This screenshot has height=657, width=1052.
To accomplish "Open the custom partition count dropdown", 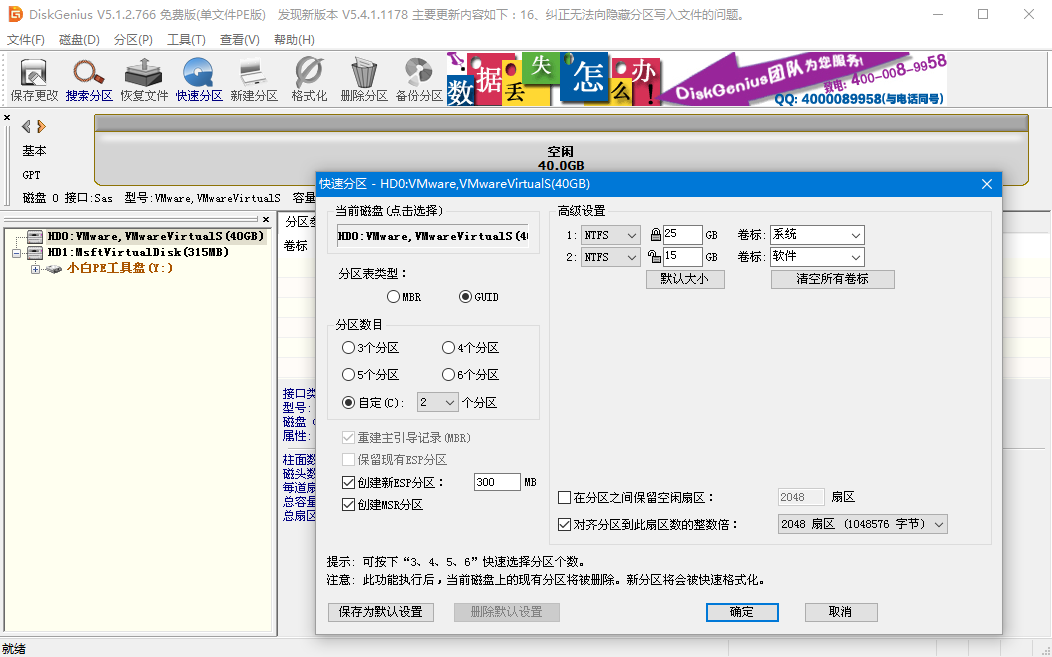I will click(436, 402).
